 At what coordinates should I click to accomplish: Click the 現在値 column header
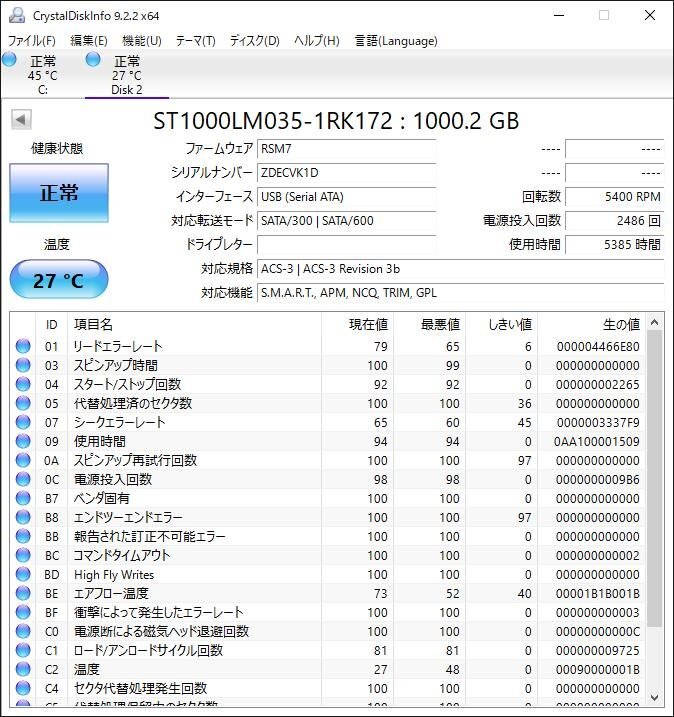pos(357,325)
